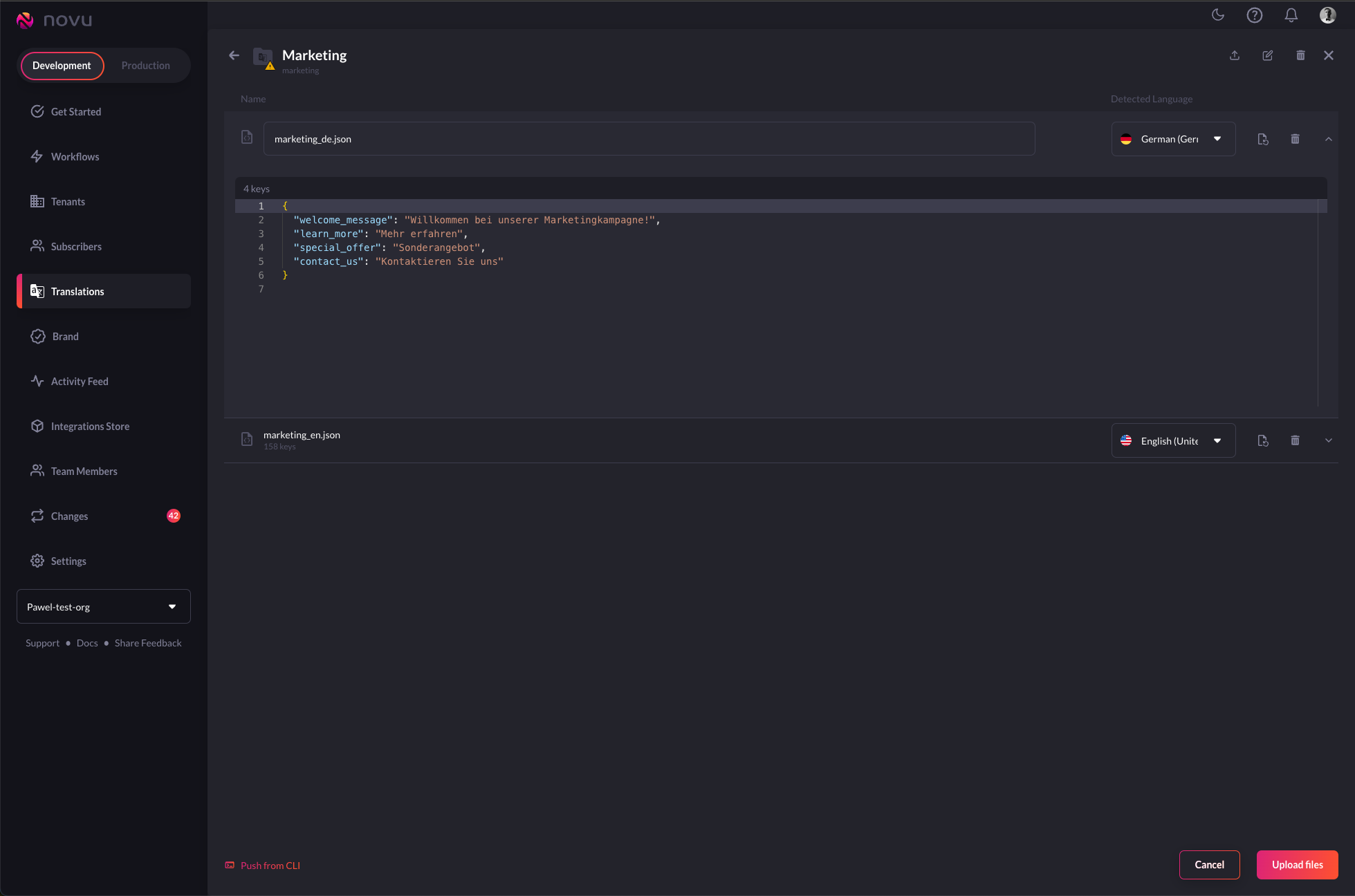
Task: Delete Marketing group with header trash icon
Action: (1300, 55)
